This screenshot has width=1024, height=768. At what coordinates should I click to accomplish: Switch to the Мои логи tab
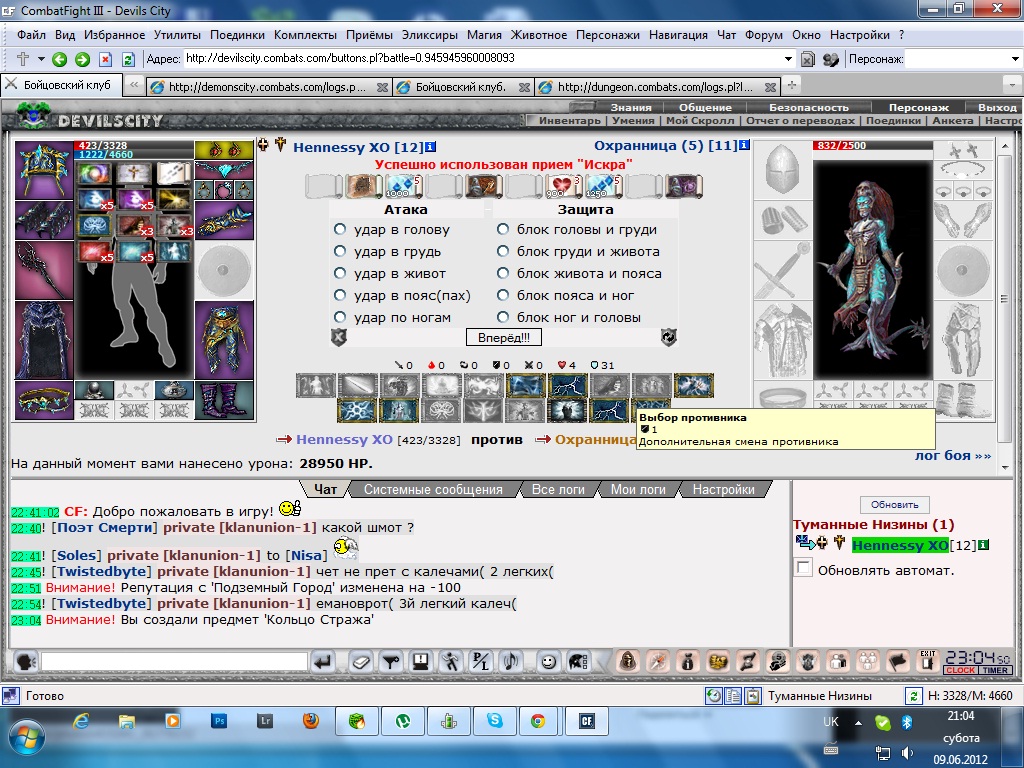(638, 489)
